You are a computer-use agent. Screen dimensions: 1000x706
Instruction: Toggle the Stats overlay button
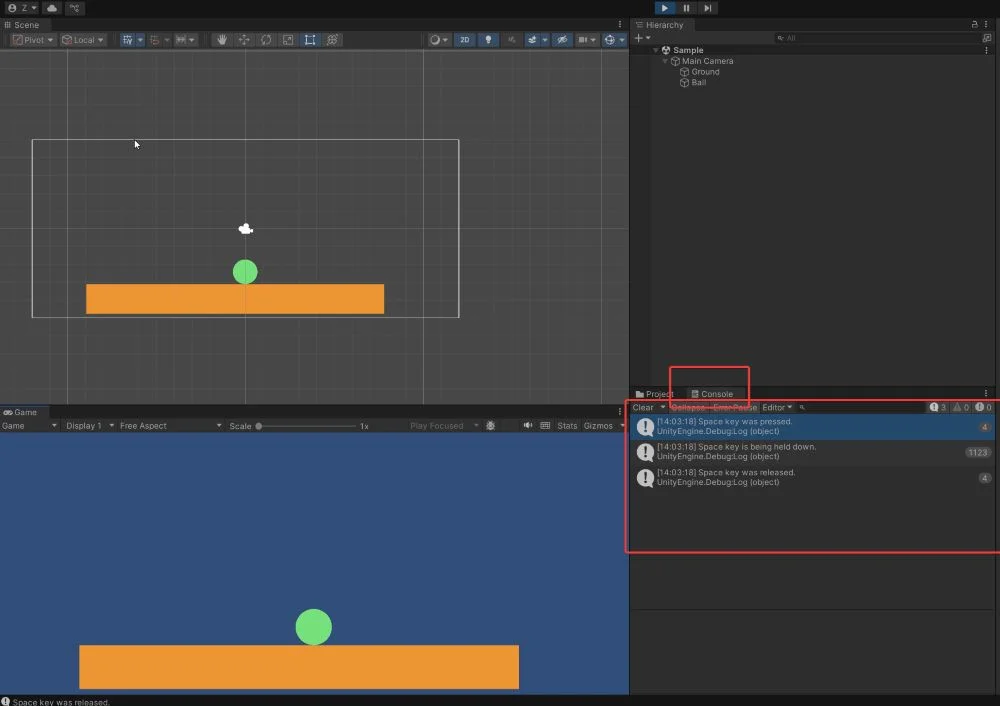click(567, 426)
